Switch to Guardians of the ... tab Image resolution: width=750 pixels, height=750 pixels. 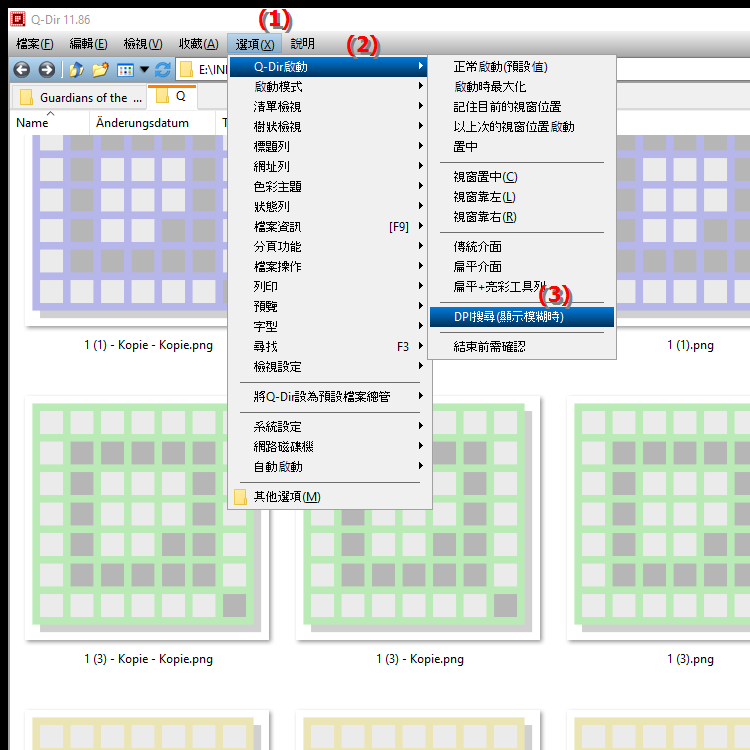click(x=79, y=98)
